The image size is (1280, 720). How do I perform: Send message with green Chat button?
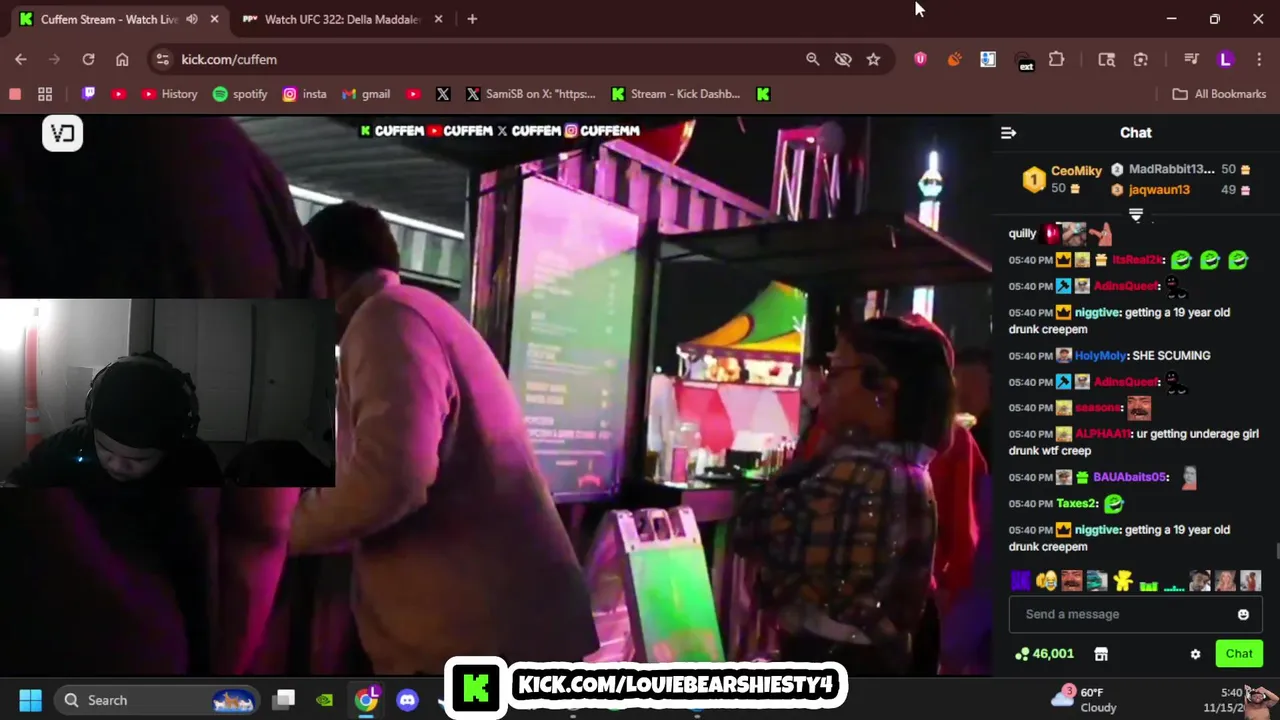point(1239,654)
